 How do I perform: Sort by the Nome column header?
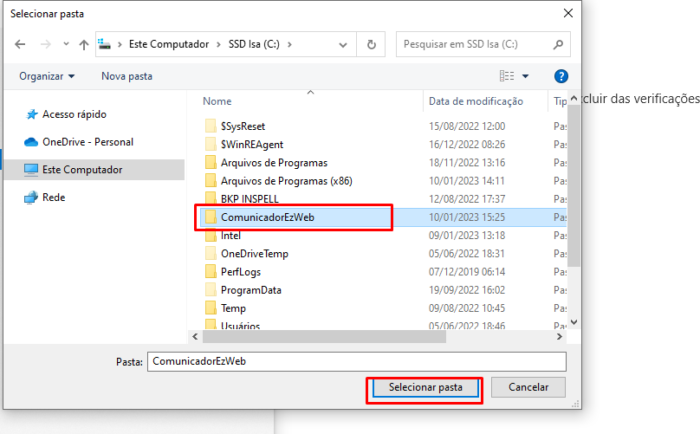coord(217,101)
